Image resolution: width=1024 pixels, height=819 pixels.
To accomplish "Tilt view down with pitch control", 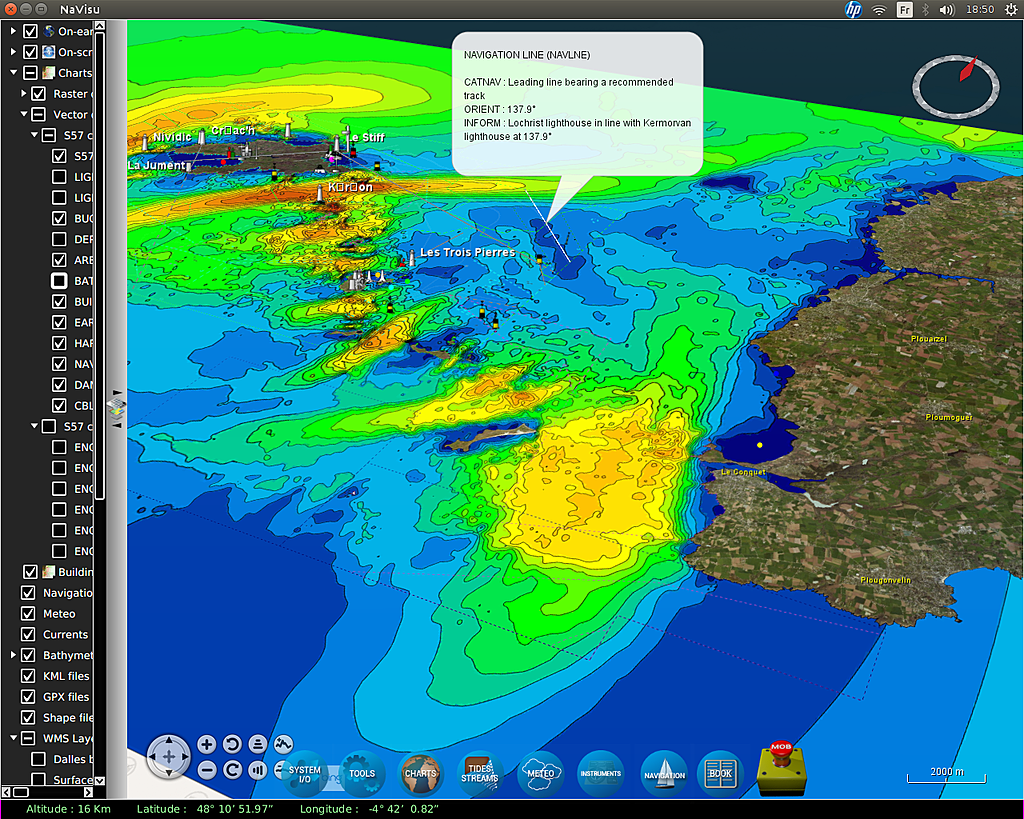I will (257, 770).
